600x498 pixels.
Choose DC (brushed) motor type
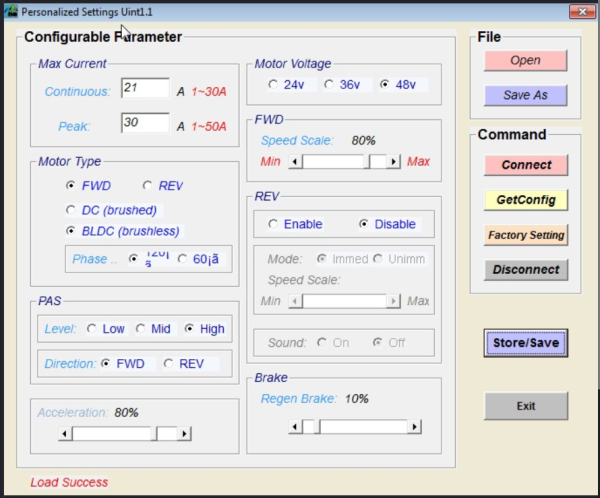[112, 210]
